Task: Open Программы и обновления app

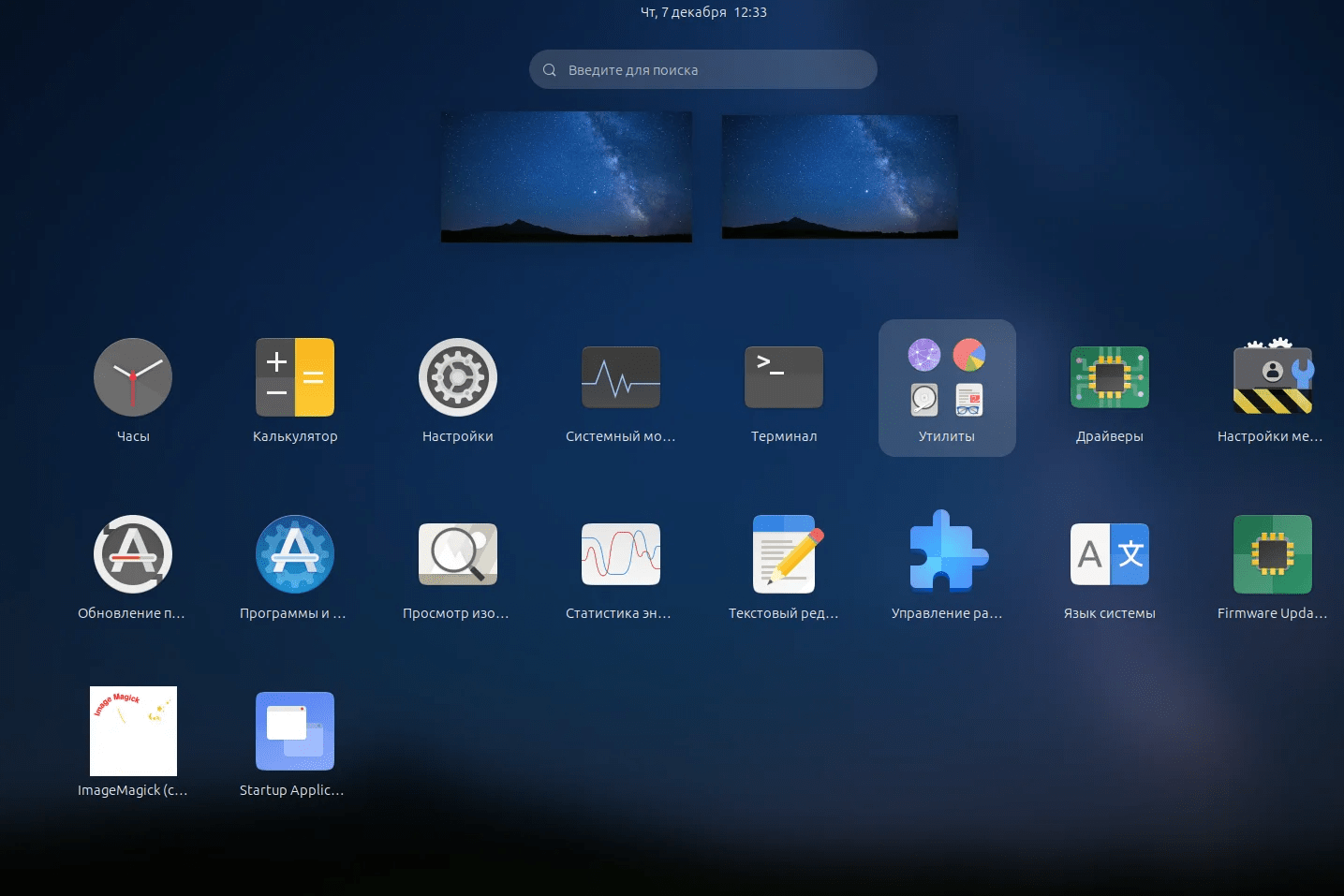Action: click(295, 554)
